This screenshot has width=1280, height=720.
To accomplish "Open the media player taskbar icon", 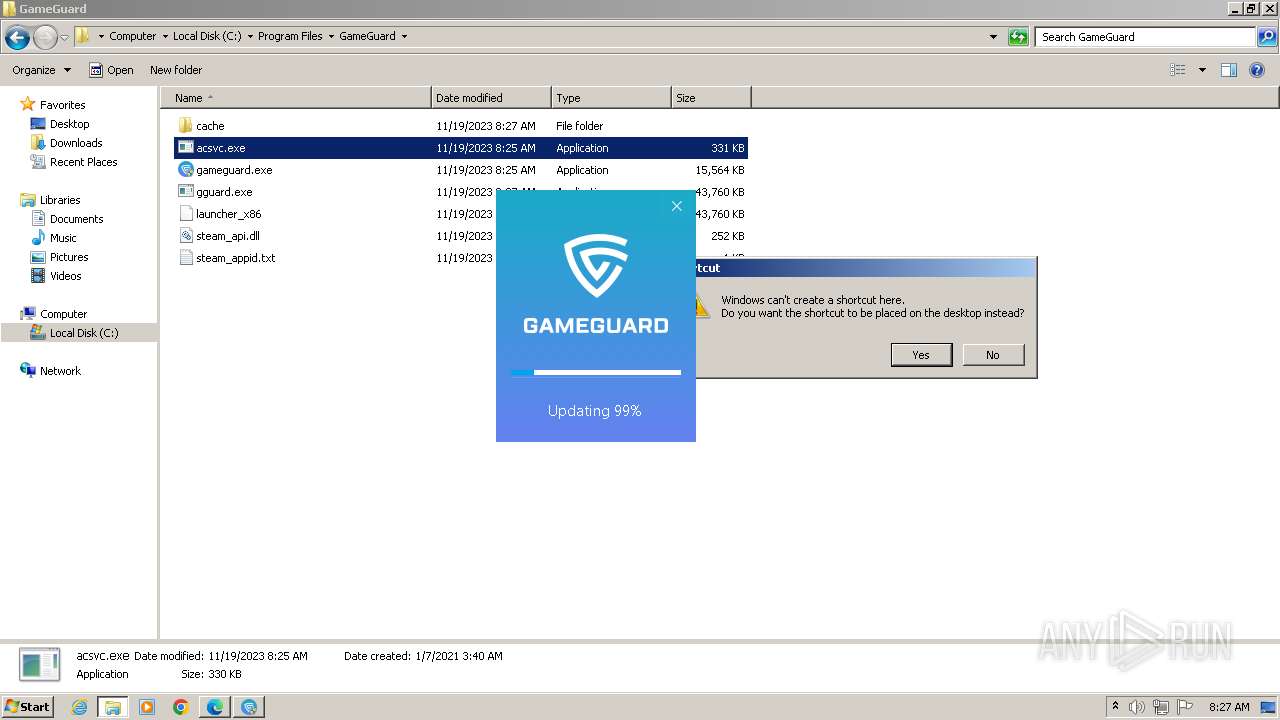I will coord(147,707).
